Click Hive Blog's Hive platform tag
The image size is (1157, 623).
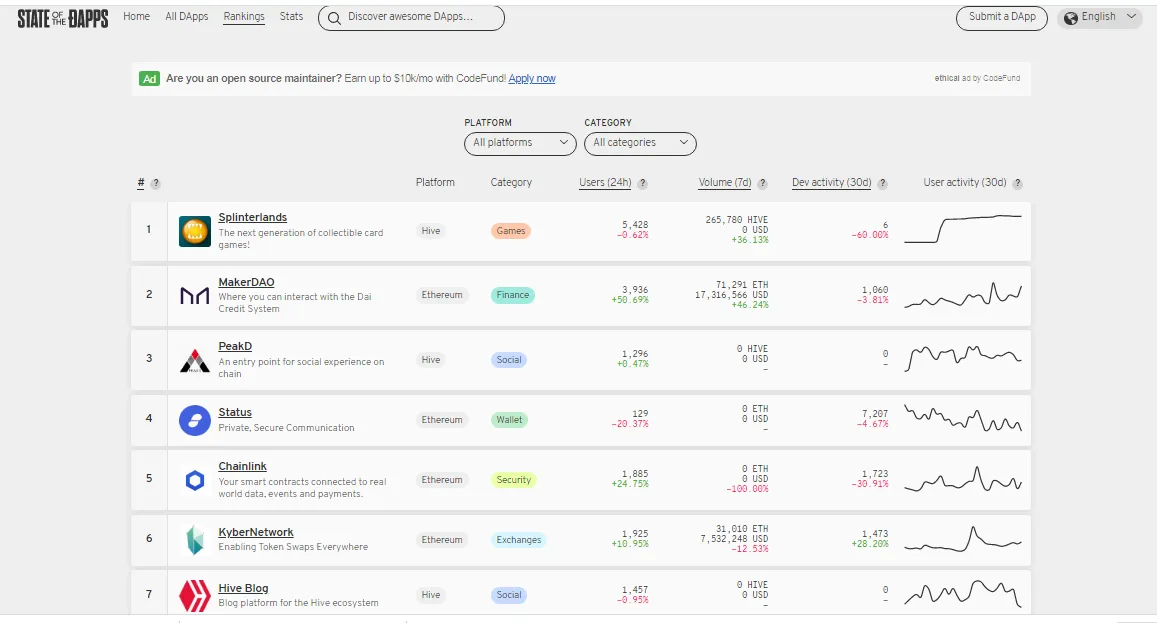(431, 595)
